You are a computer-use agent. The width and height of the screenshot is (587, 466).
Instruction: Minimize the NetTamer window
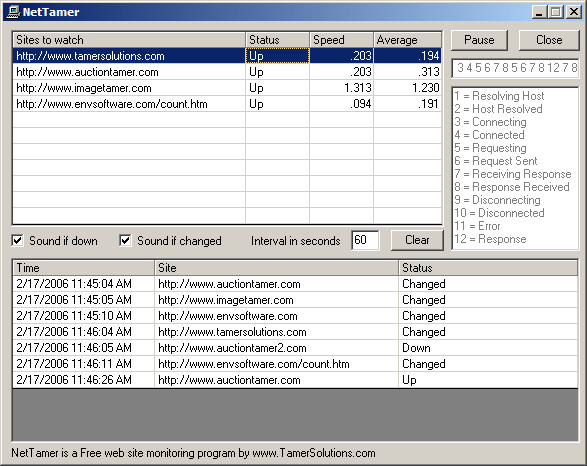pos(539,12)
